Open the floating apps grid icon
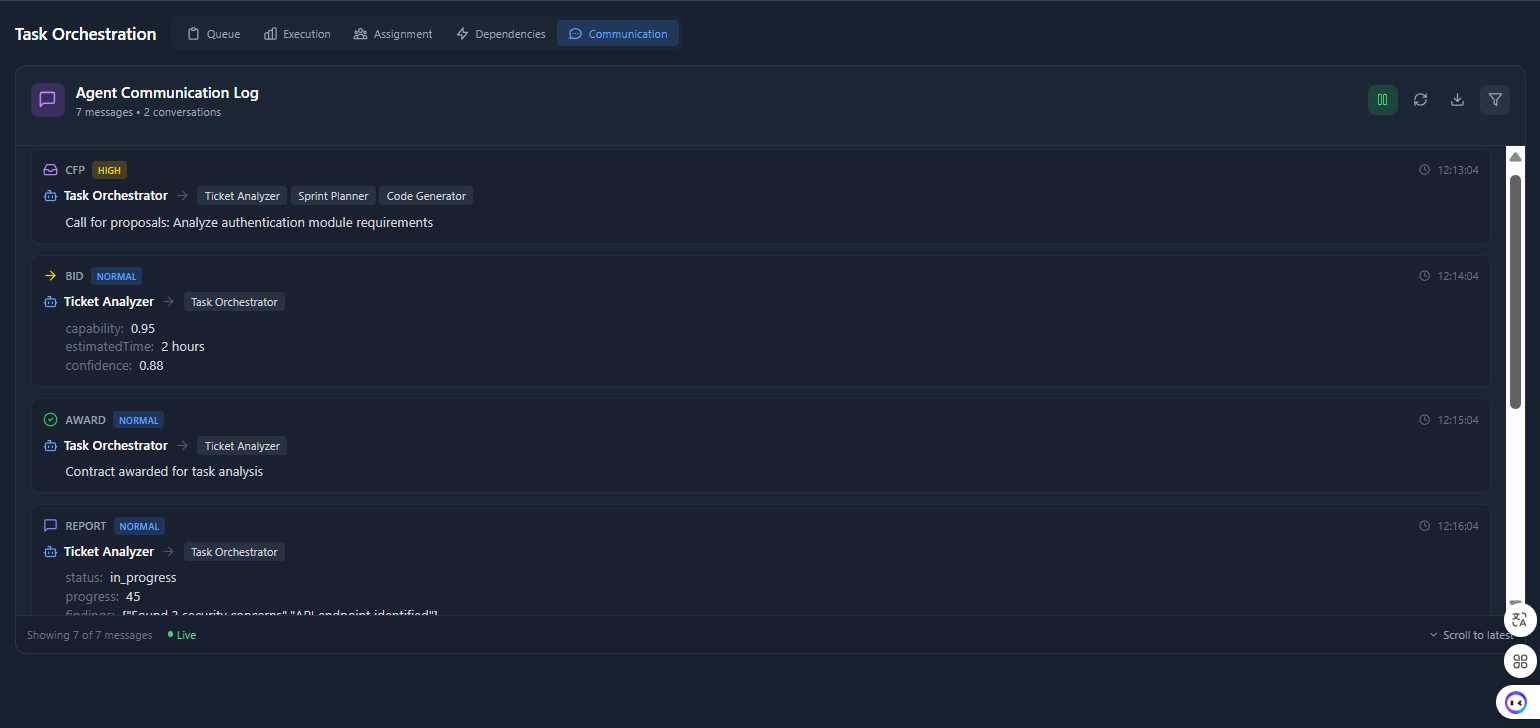The width and height of the screenshot is (1540, 728). (x=1520, y=661)
